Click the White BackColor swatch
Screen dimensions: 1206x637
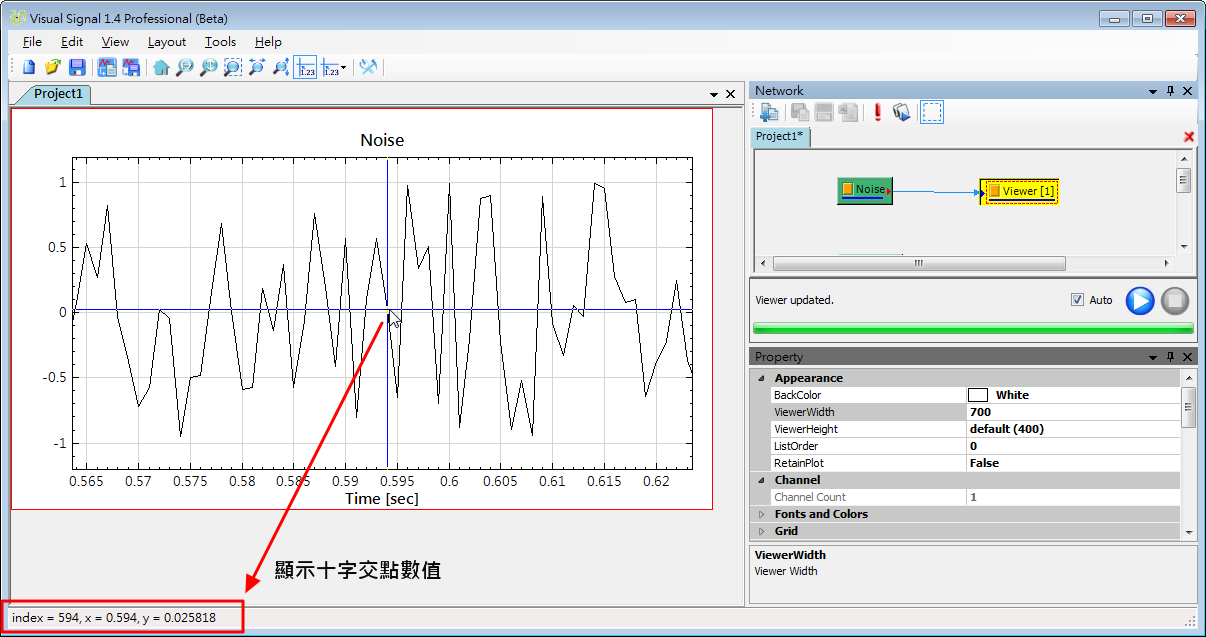pos(977,395)
